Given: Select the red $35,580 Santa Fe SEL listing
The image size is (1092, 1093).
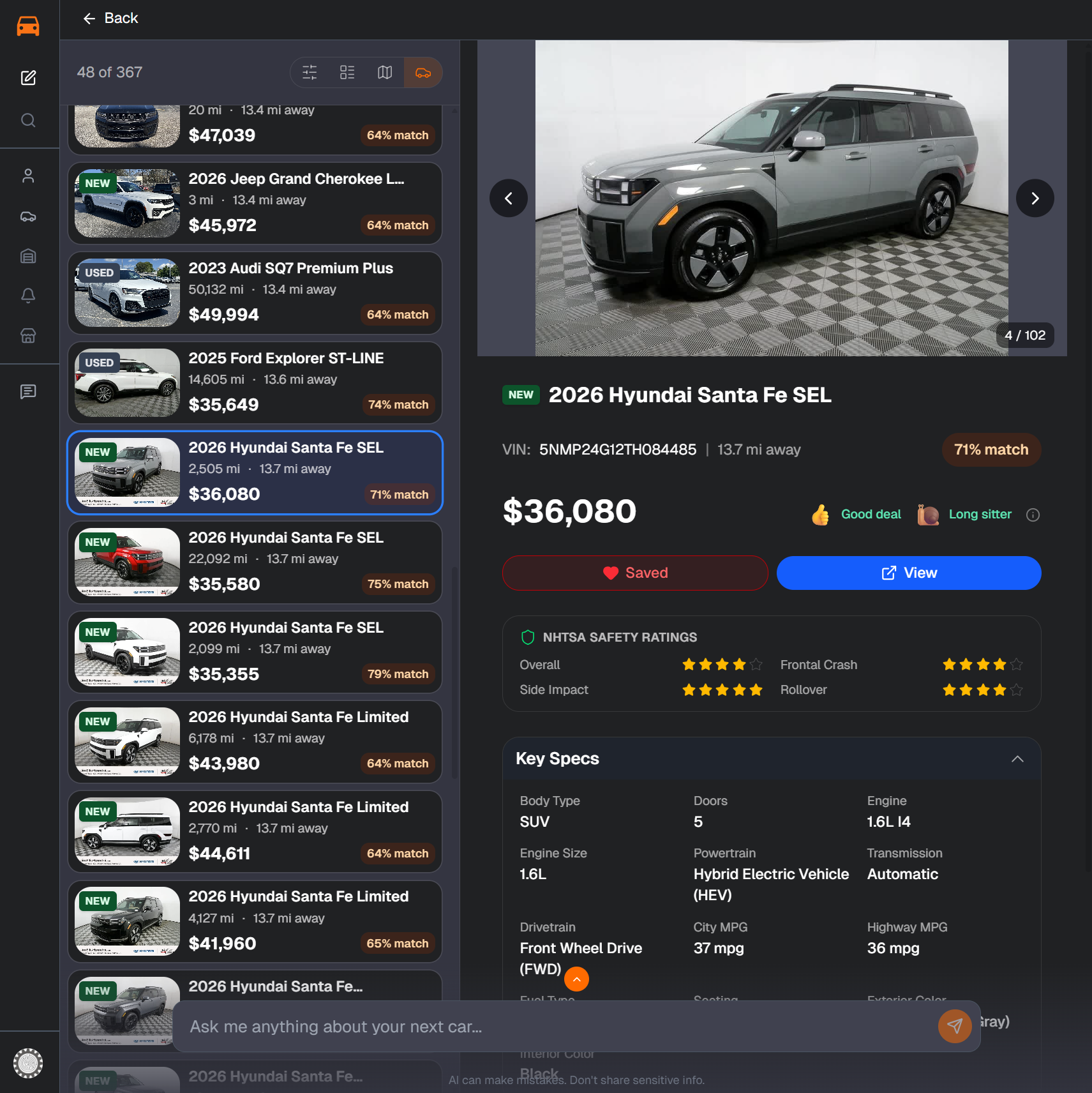Looking at the screenshot, I should point(255,562).
